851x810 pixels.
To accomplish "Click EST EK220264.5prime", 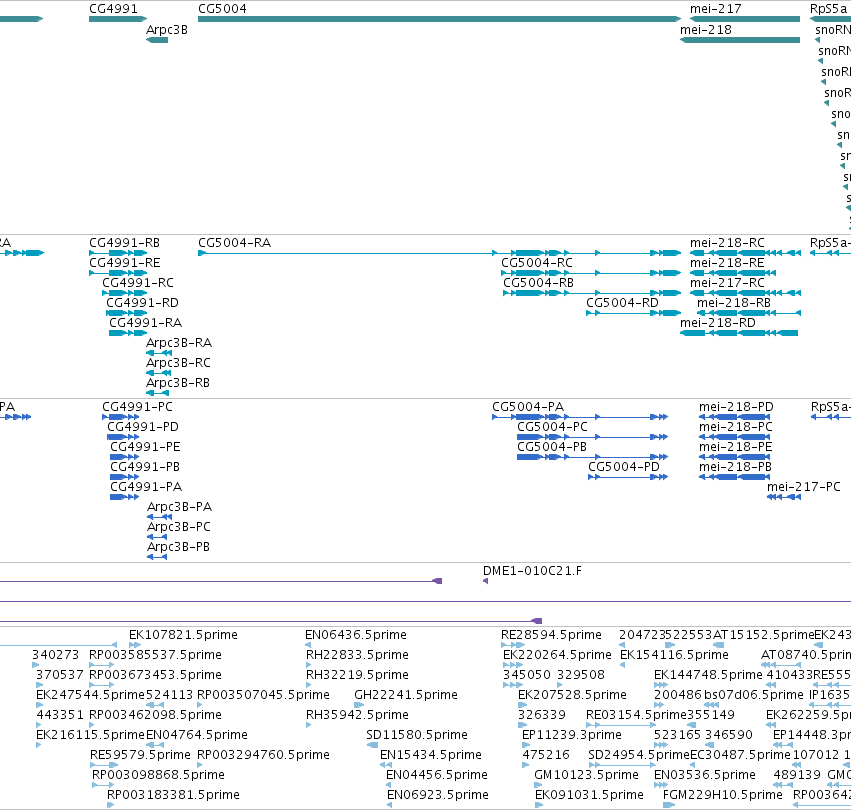I will [x=557, y=655].
